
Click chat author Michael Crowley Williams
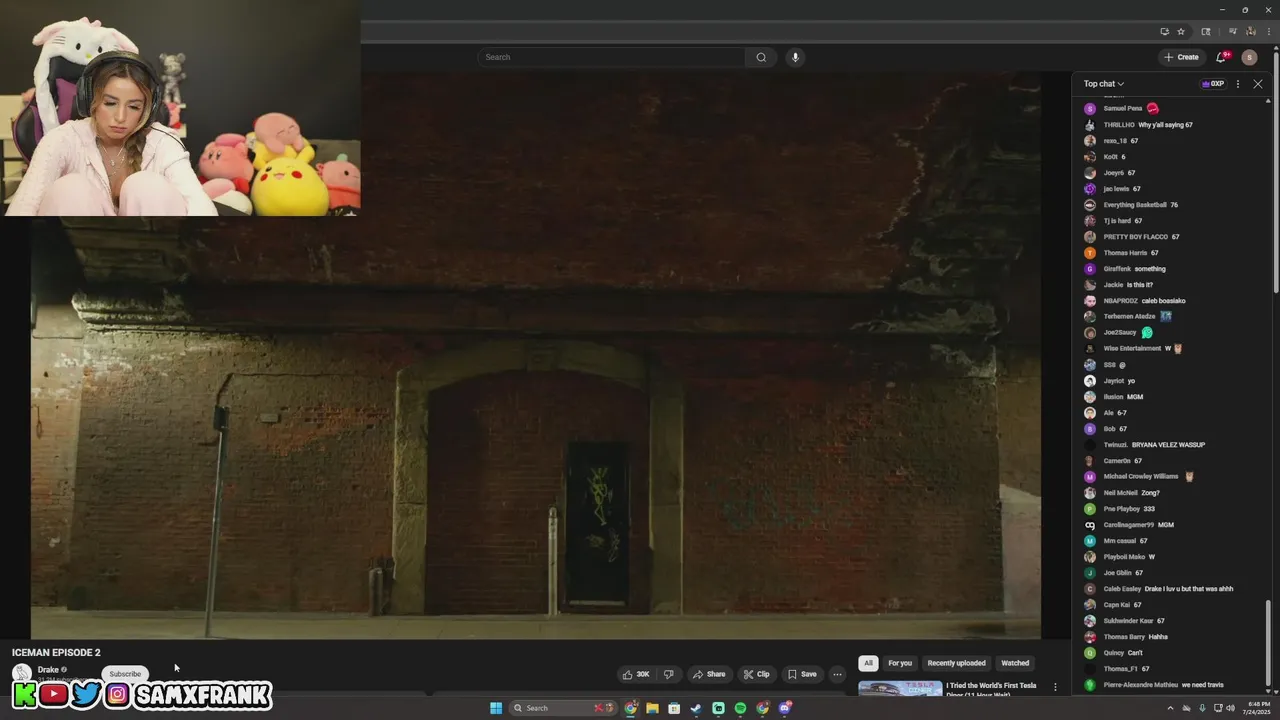(1141, 477)
